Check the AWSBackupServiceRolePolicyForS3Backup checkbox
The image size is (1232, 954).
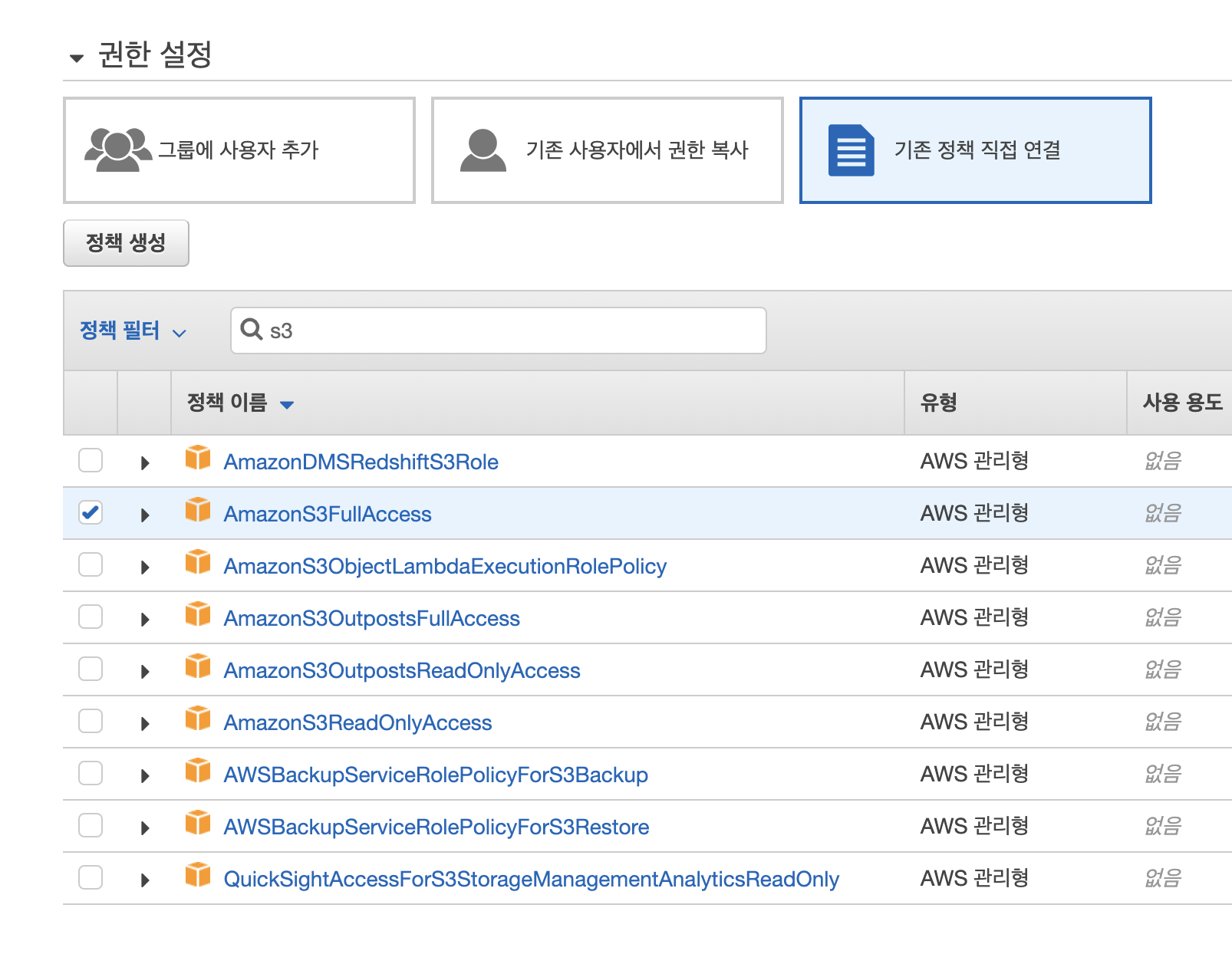[91, 773]
